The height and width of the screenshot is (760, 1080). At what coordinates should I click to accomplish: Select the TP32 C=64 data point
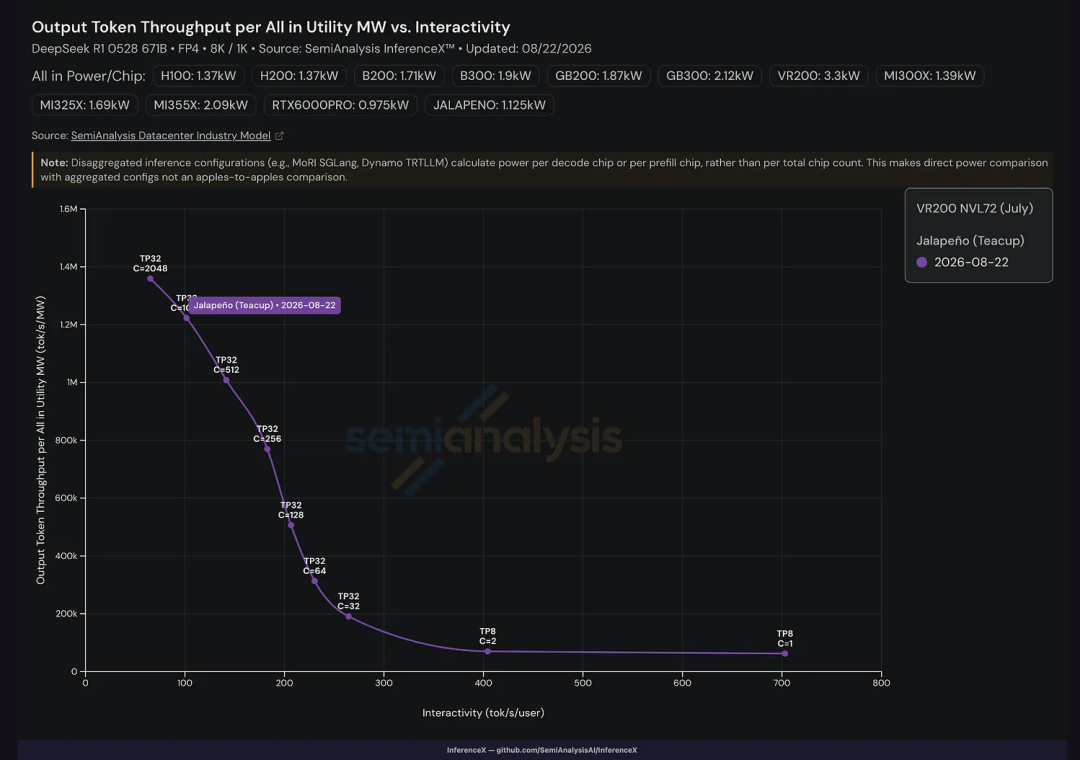click(x=315, y=581)
